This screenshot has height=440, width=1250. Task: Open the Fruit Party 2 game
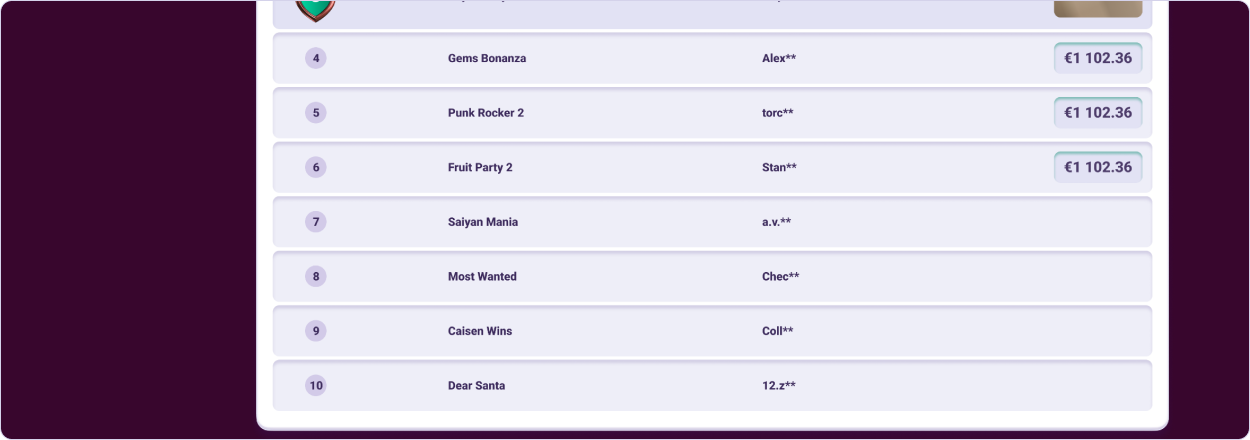pyautogui.click(x=480, y=167)
